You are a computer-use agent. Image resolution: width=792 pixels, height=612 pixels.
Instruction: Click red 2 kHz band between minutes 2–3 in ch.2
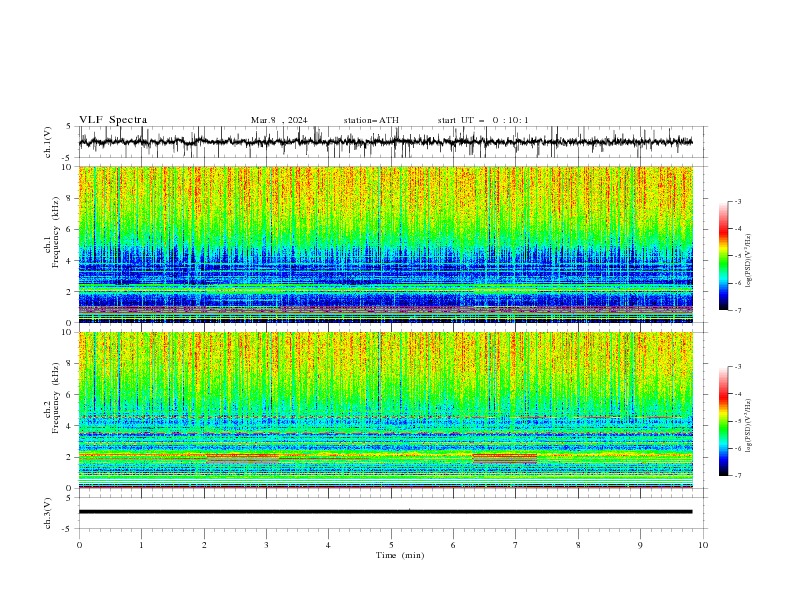(x=243, y=456)
